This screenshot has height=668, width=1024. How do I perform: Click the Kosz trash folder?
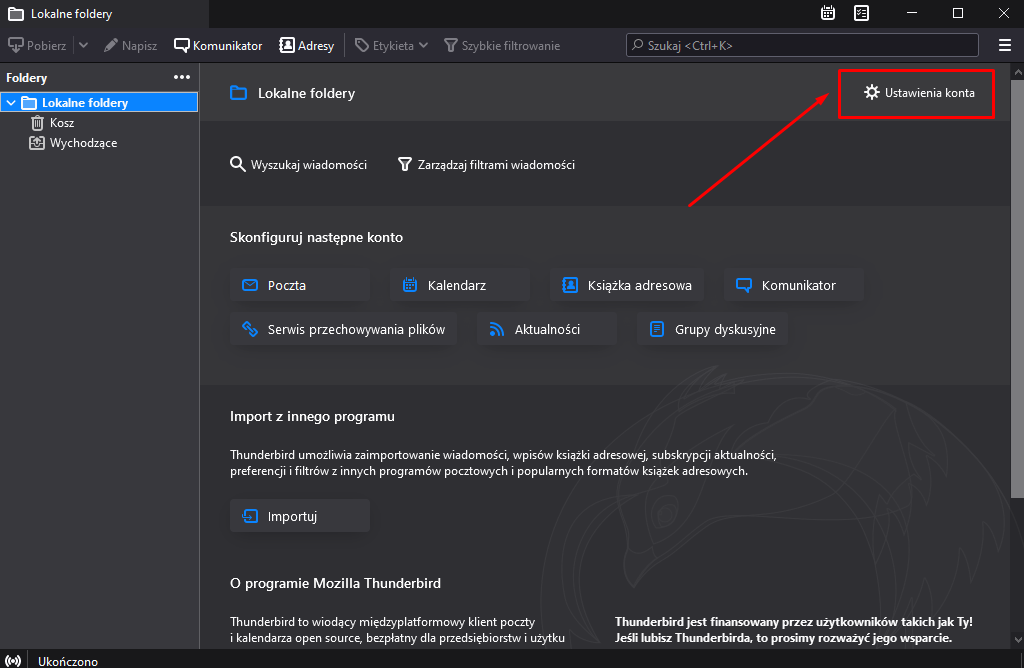coord(61,123)
